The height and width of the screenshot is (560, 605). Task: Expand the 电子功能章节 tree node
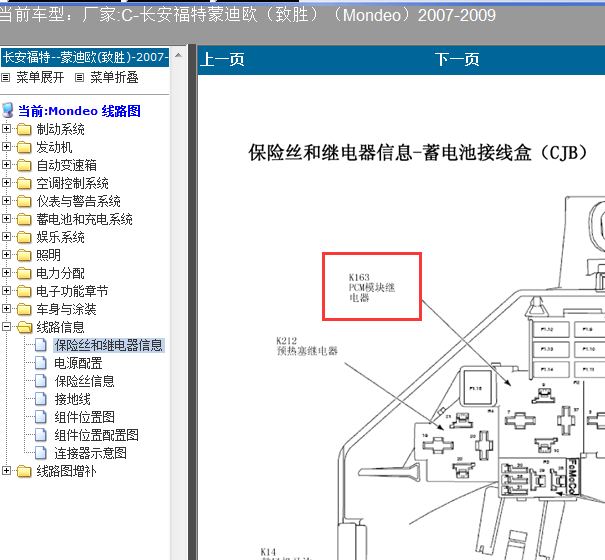6,291
